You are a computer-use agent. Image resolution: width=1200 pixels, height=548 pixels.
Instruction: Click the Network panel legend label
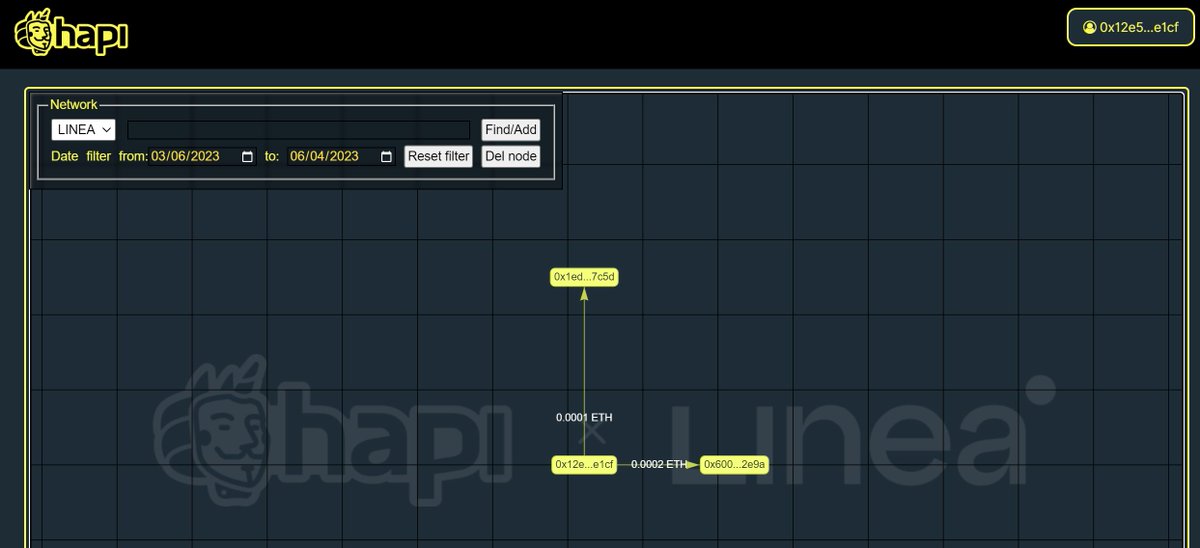74,104
